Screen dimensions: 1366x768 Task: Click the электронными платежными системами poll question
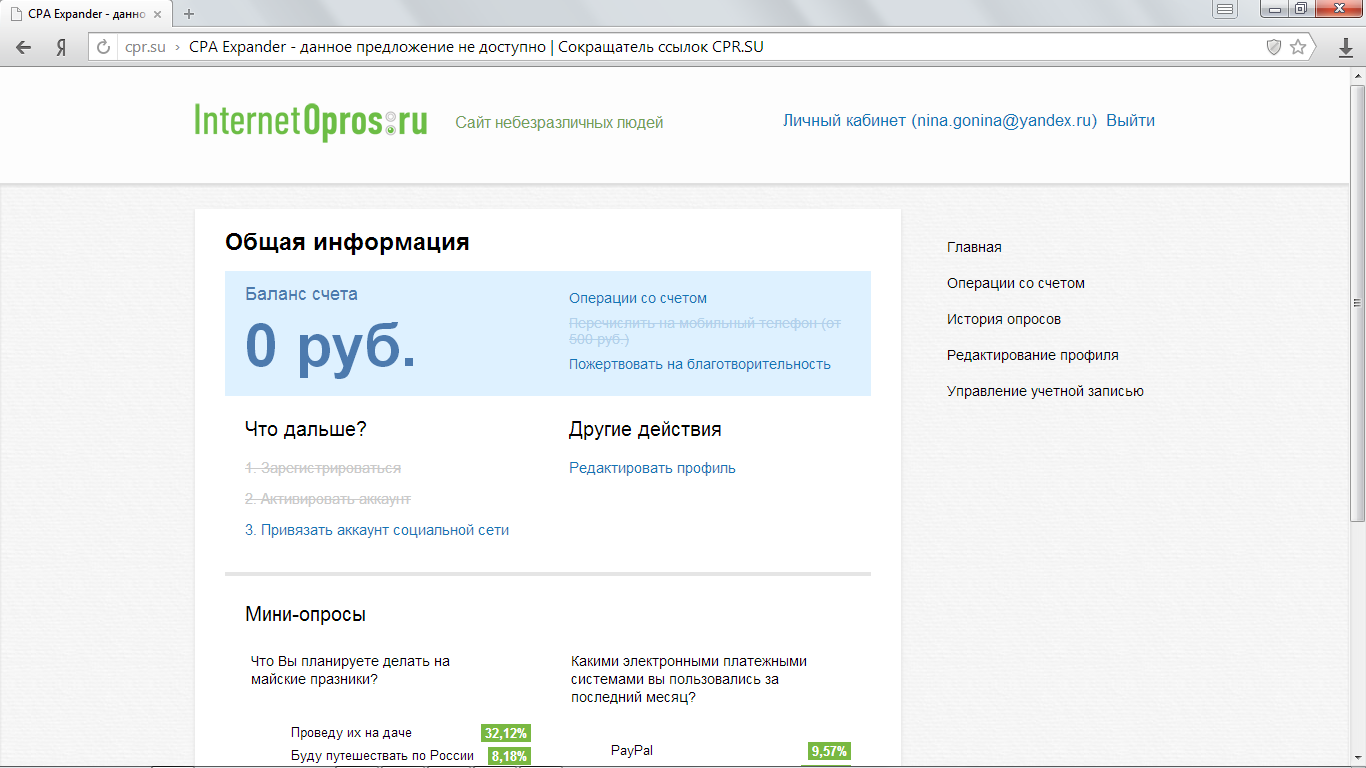click(689, 679)
